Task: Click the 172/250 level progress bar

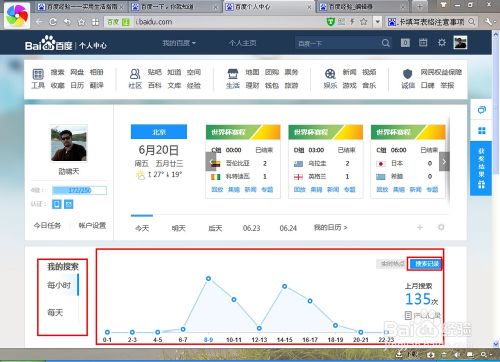Action: (x=79, y=190)
